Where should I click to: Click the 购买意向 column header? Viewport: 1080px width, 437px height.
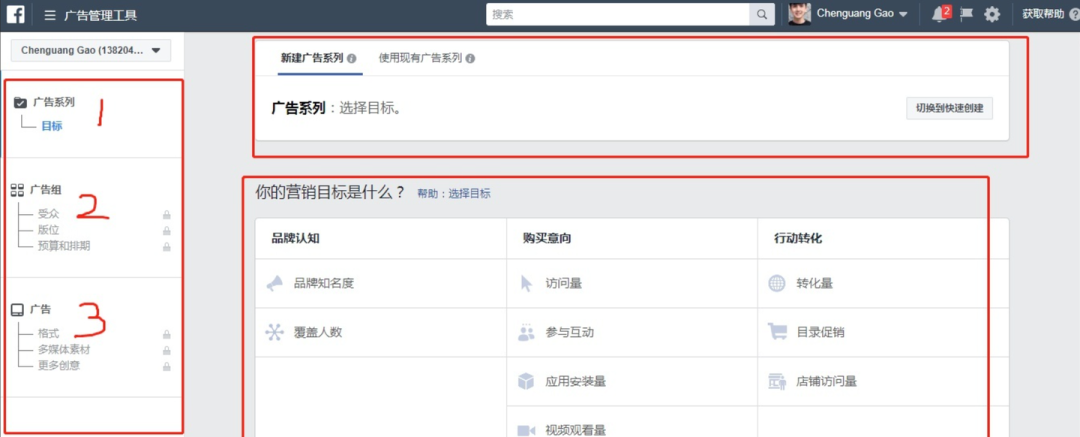547,238
